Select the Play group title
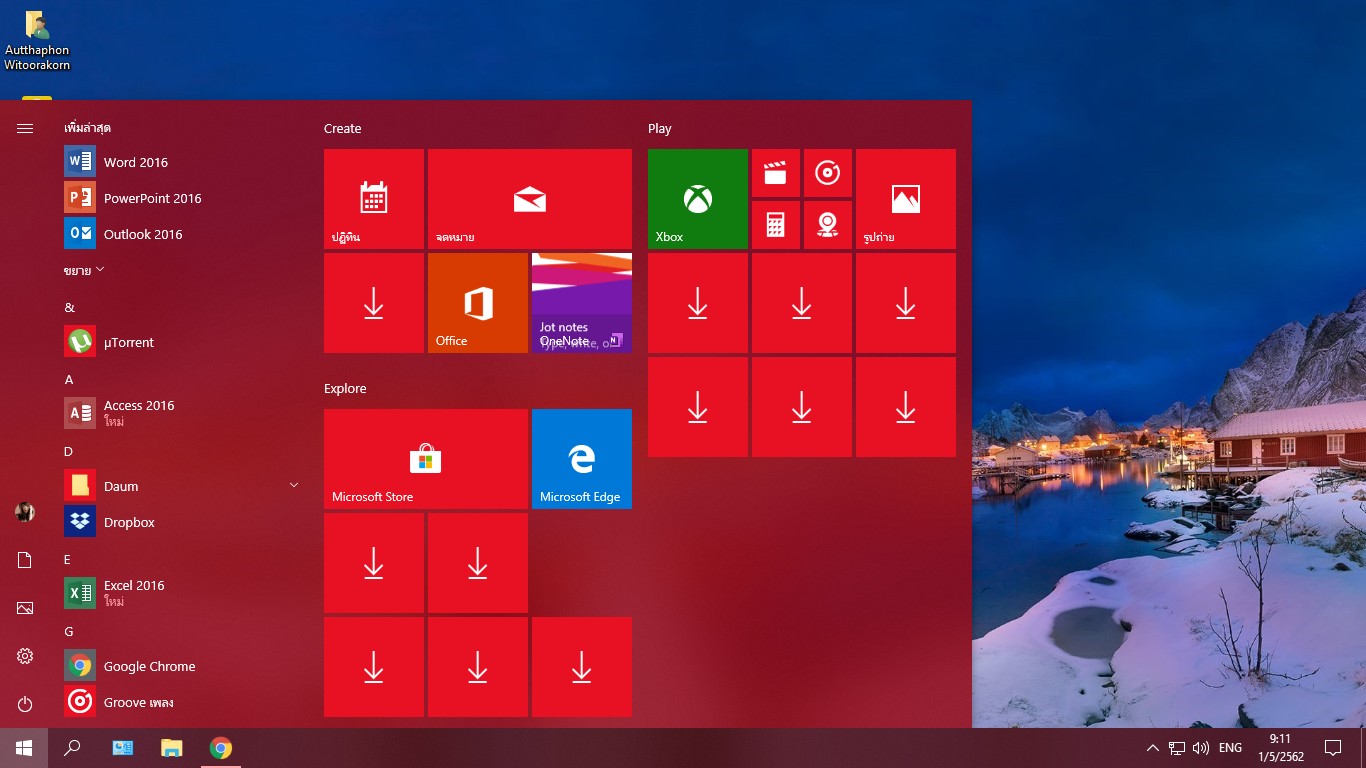 coord(660,128)
